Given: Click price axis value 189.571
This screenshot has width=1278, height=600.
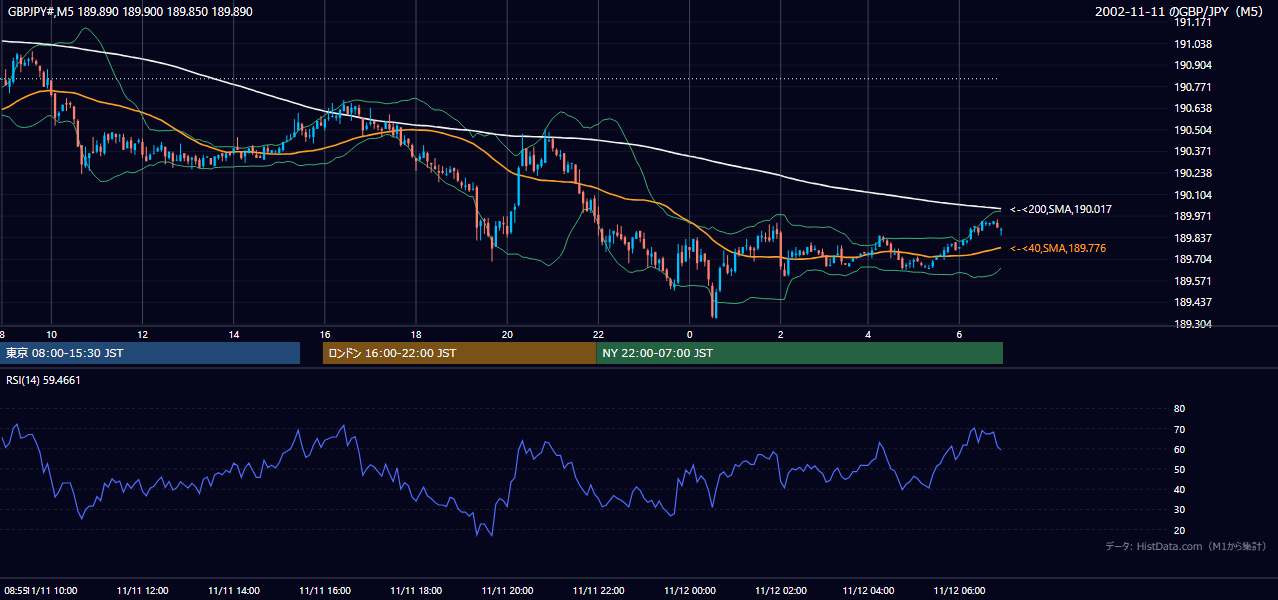Looking at the screenshot, I should click(x=1192, y=281).
